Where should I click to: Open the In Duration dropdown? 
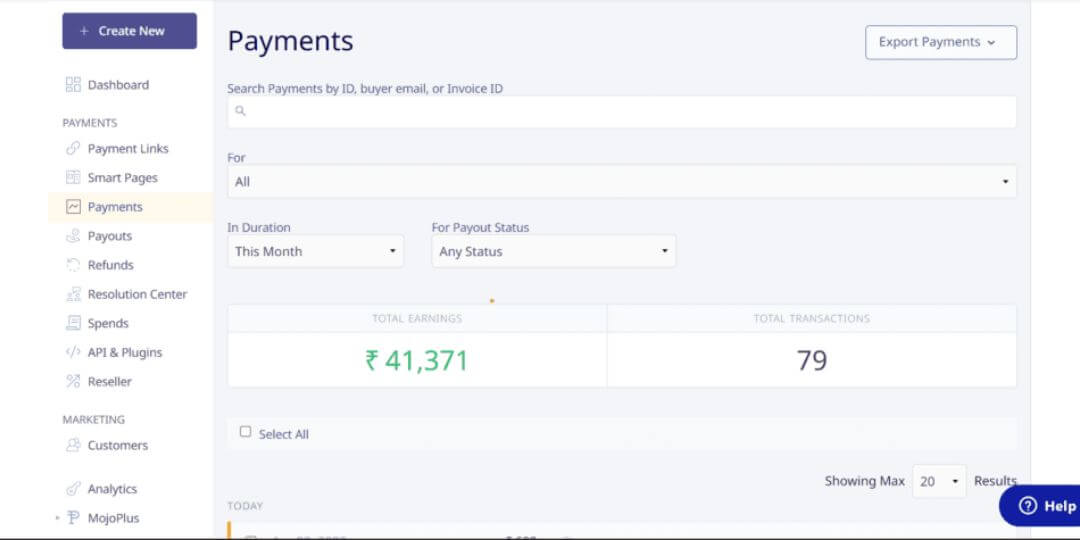tap(315, 251)
